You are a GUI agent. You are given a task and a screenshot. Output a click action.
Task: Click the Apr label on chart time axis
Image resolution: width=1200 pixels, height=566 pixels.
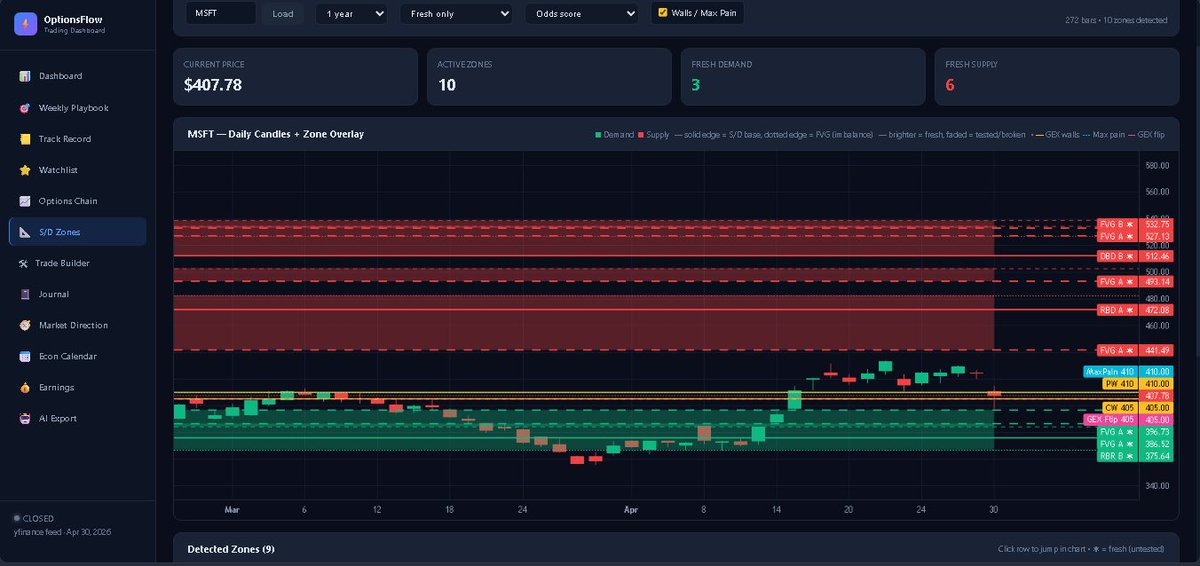point(630,509)
